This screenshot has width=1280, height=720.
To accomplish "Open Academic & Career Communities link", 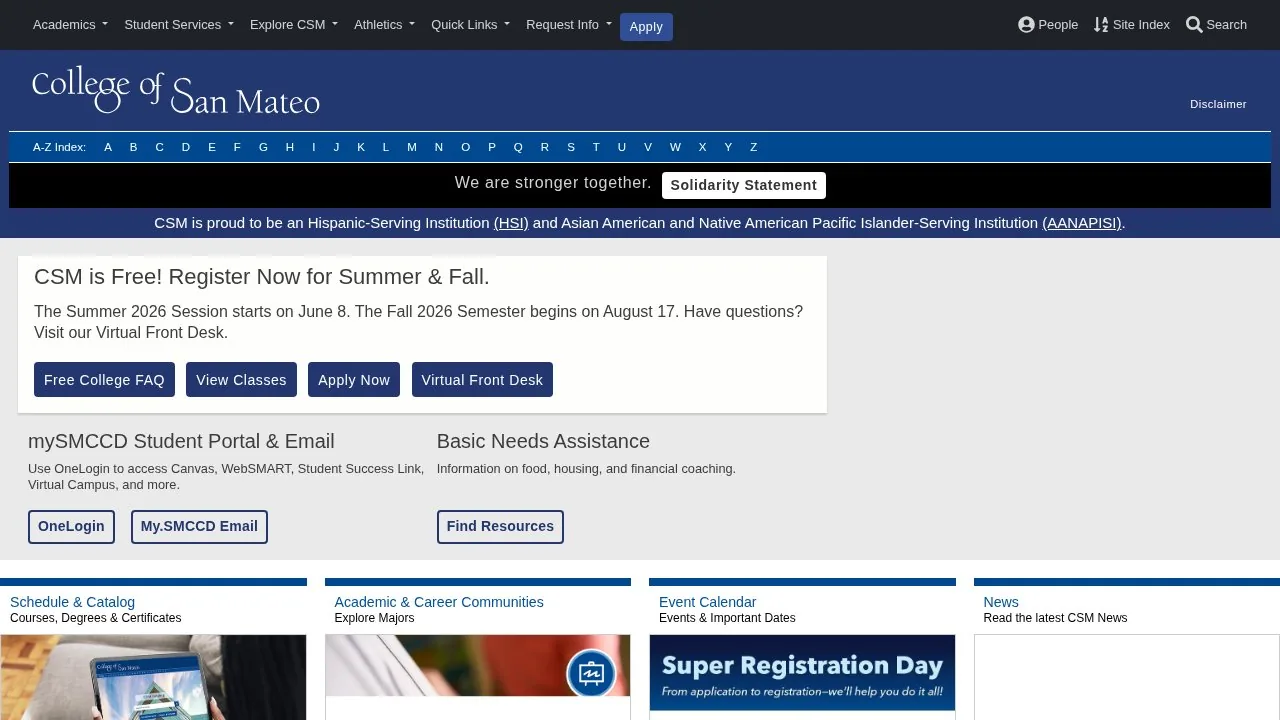I will tap(439, 602).
